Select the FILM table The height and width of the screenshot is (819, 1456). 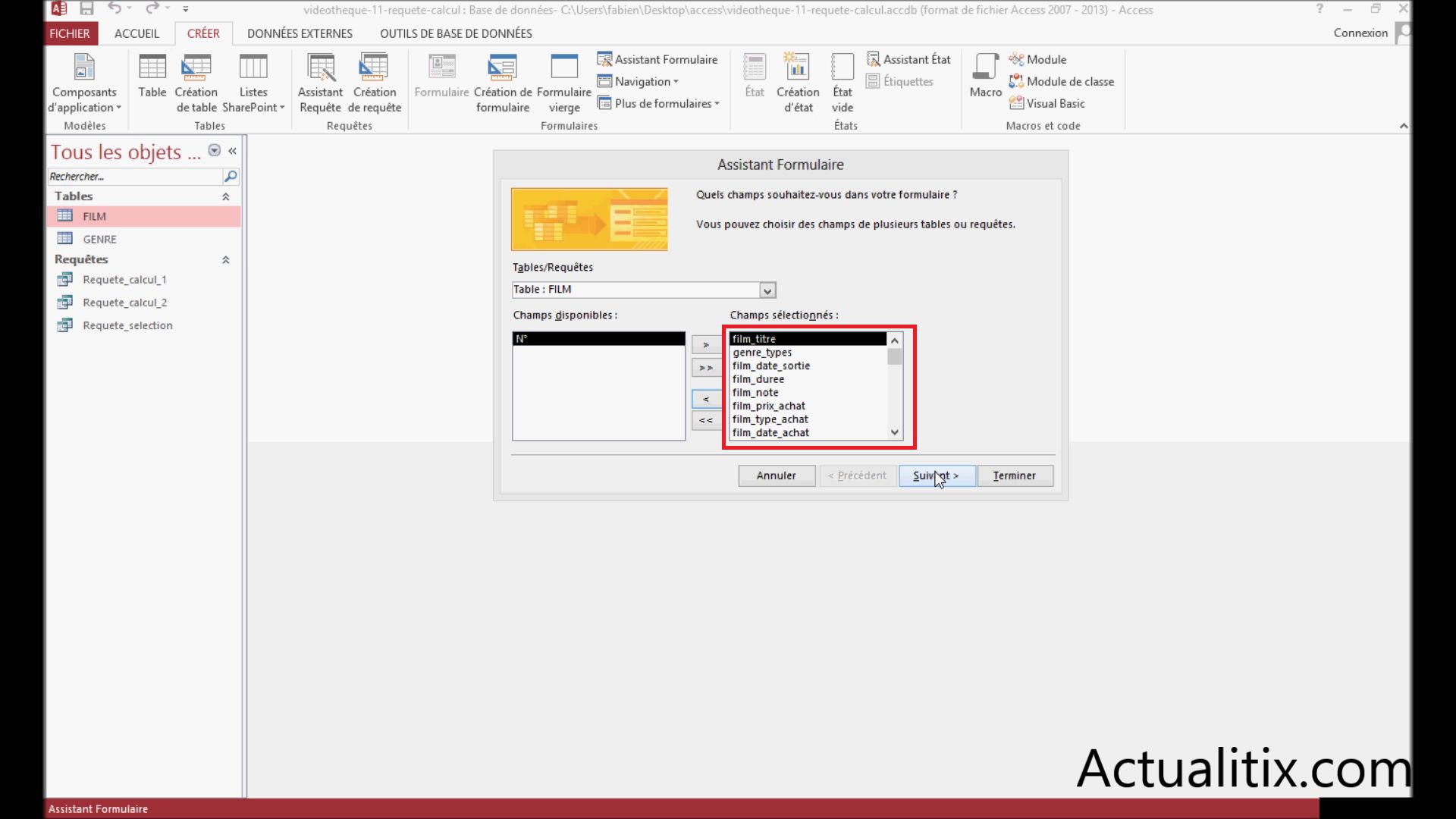pos(144,216)
